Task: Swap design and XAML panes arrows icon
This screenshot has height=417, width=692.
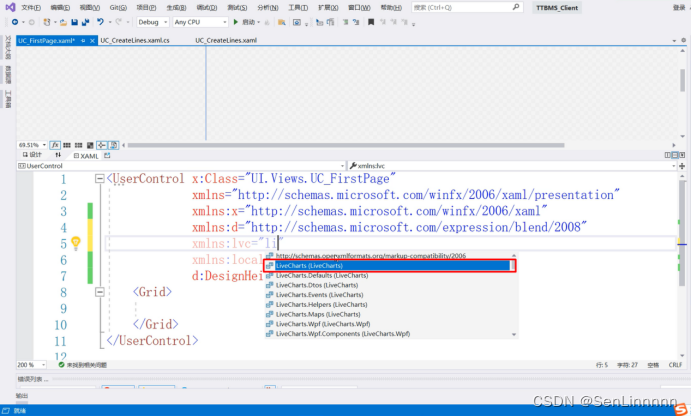Action: tap(58, 155)
